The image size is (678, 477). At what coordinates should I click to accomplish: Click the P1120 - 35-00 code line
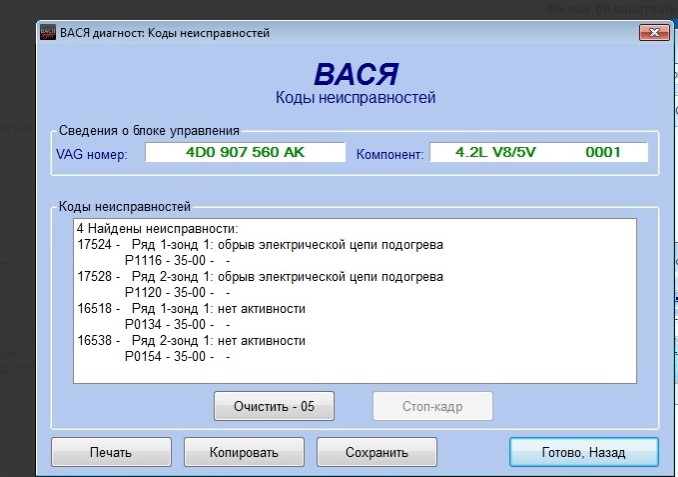(177, 293)
